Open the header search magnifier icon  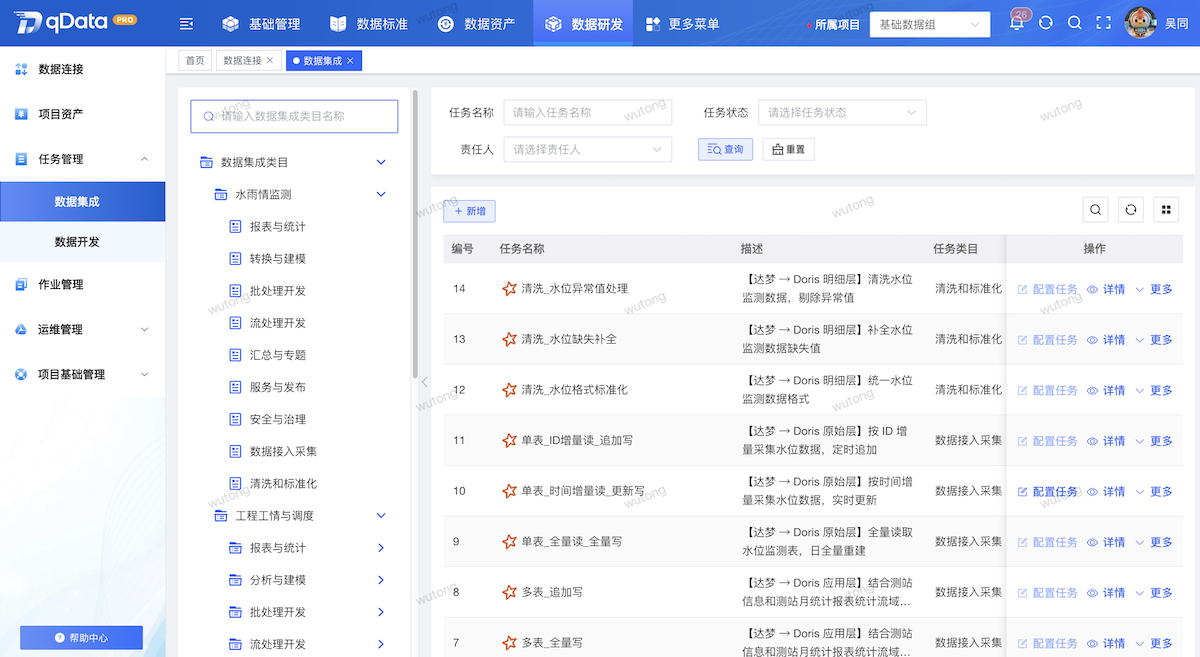tap(1075, 23)
